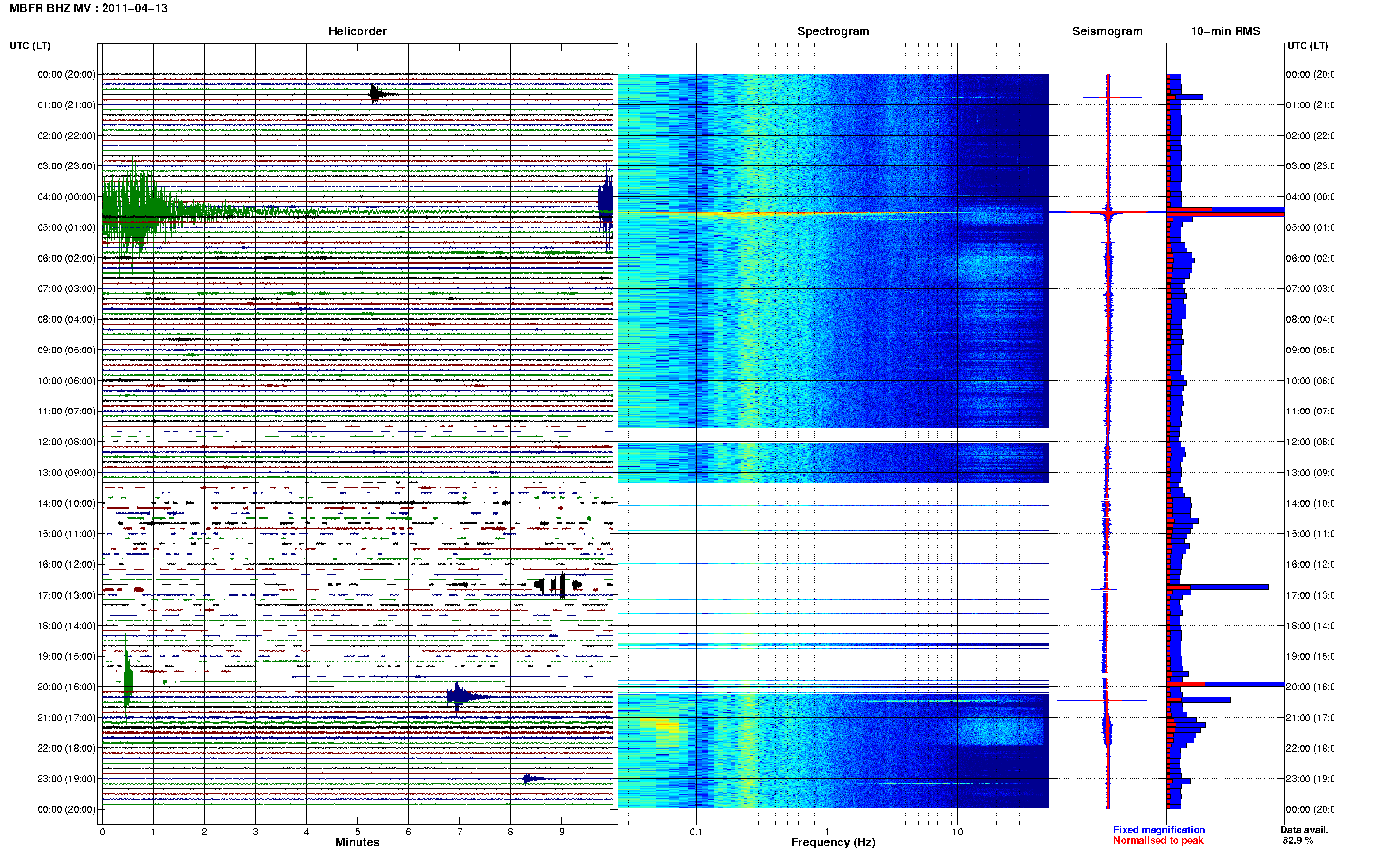This screenshot has height=868, width=1389.
Task: Click the long RMS bar just before 17:00
Action: point(1217,587)
